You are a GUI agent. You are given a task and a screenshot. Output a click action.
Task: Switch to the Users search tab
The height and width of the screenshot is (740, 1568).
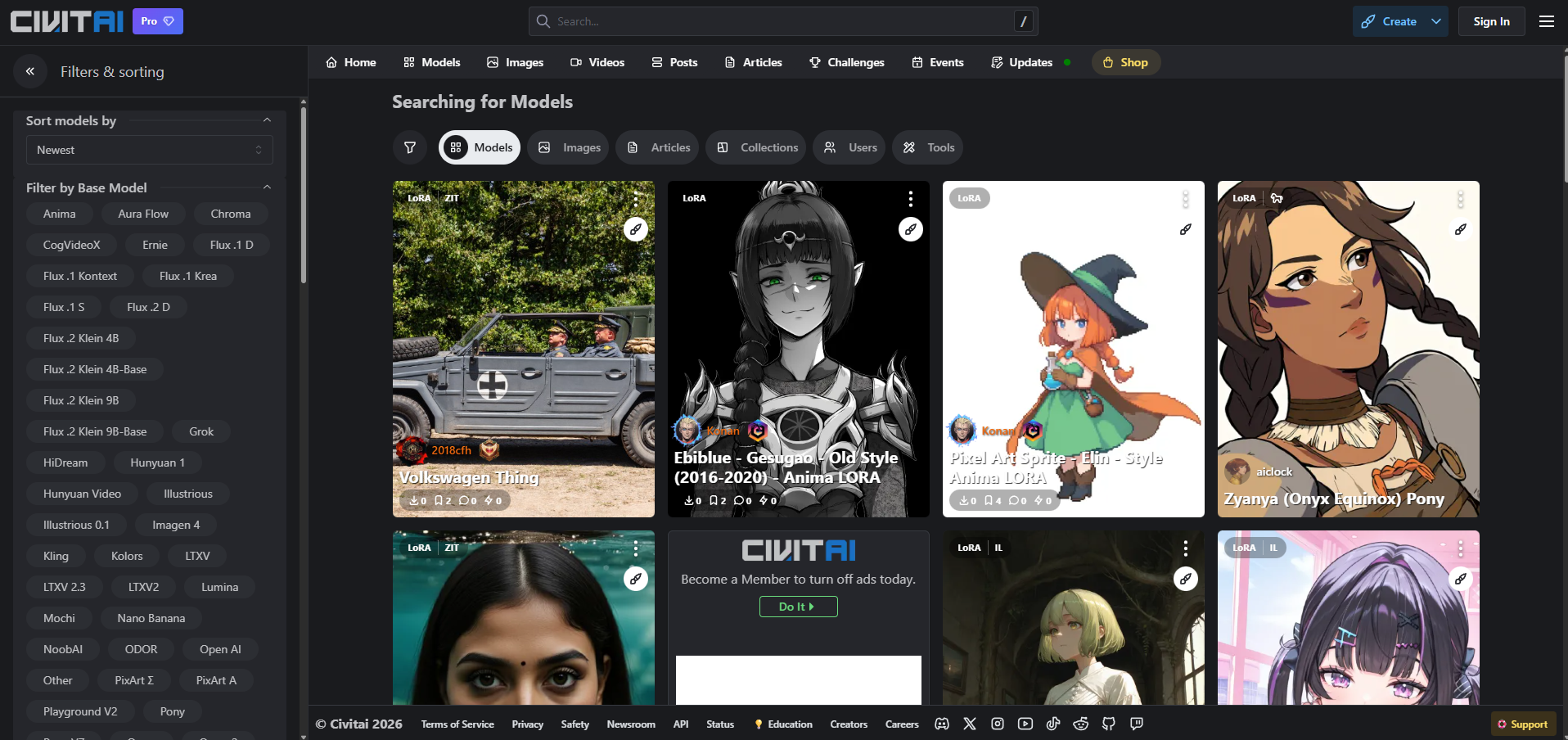click(x=850, y=147)
